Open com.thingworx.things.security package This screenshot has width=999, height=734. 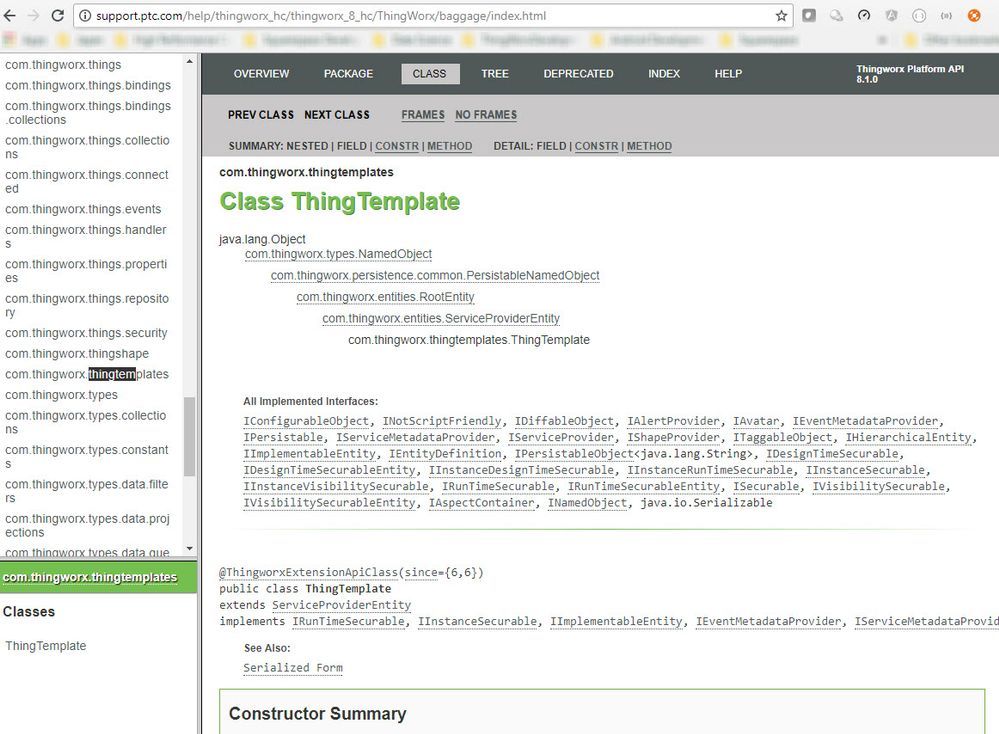click(86, 333)
